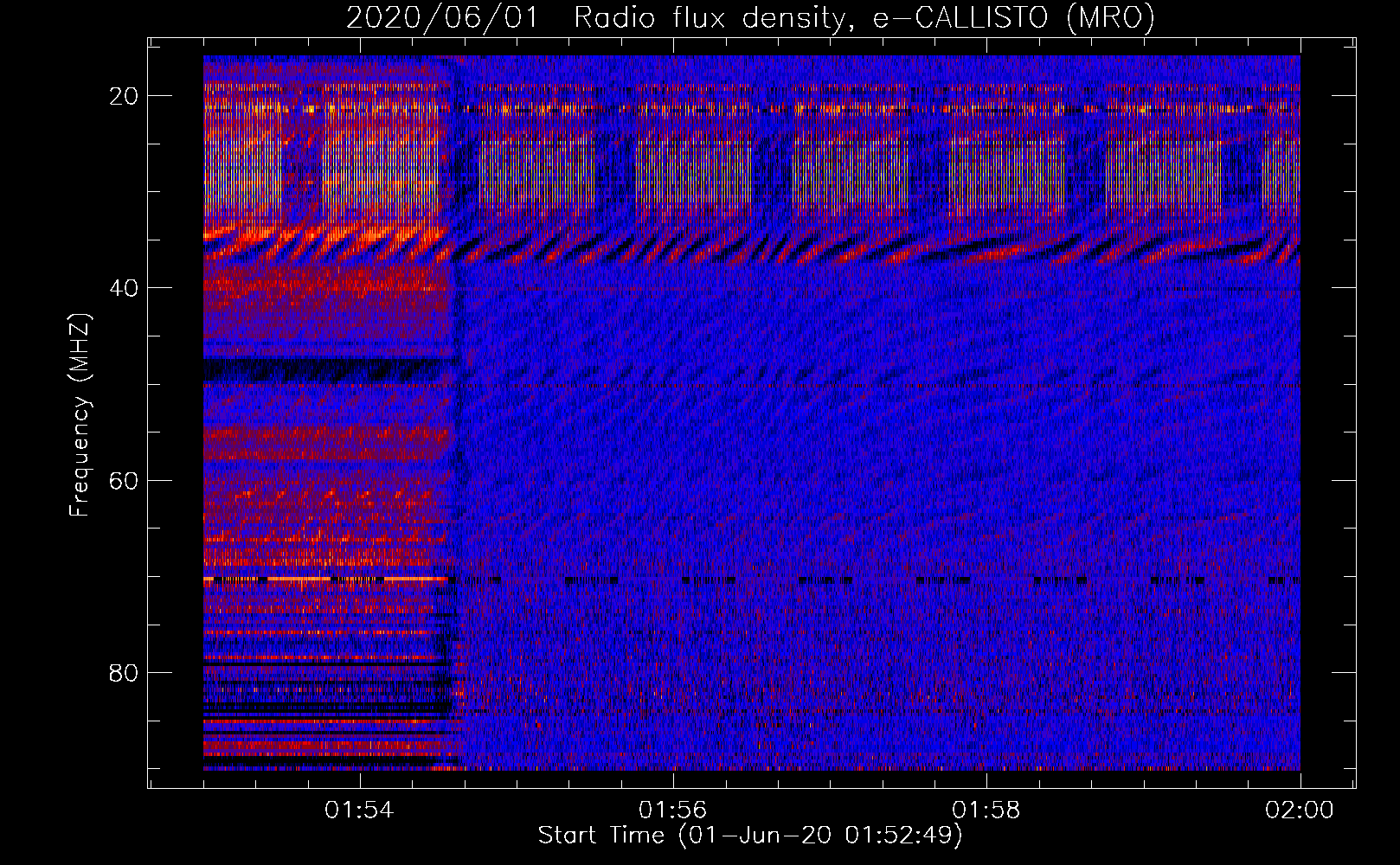The image size is (1400, 865).
Task: Click the 'Start Time (01-Jun-20 01:52:49)' axis label
Action: coord(750,835)
